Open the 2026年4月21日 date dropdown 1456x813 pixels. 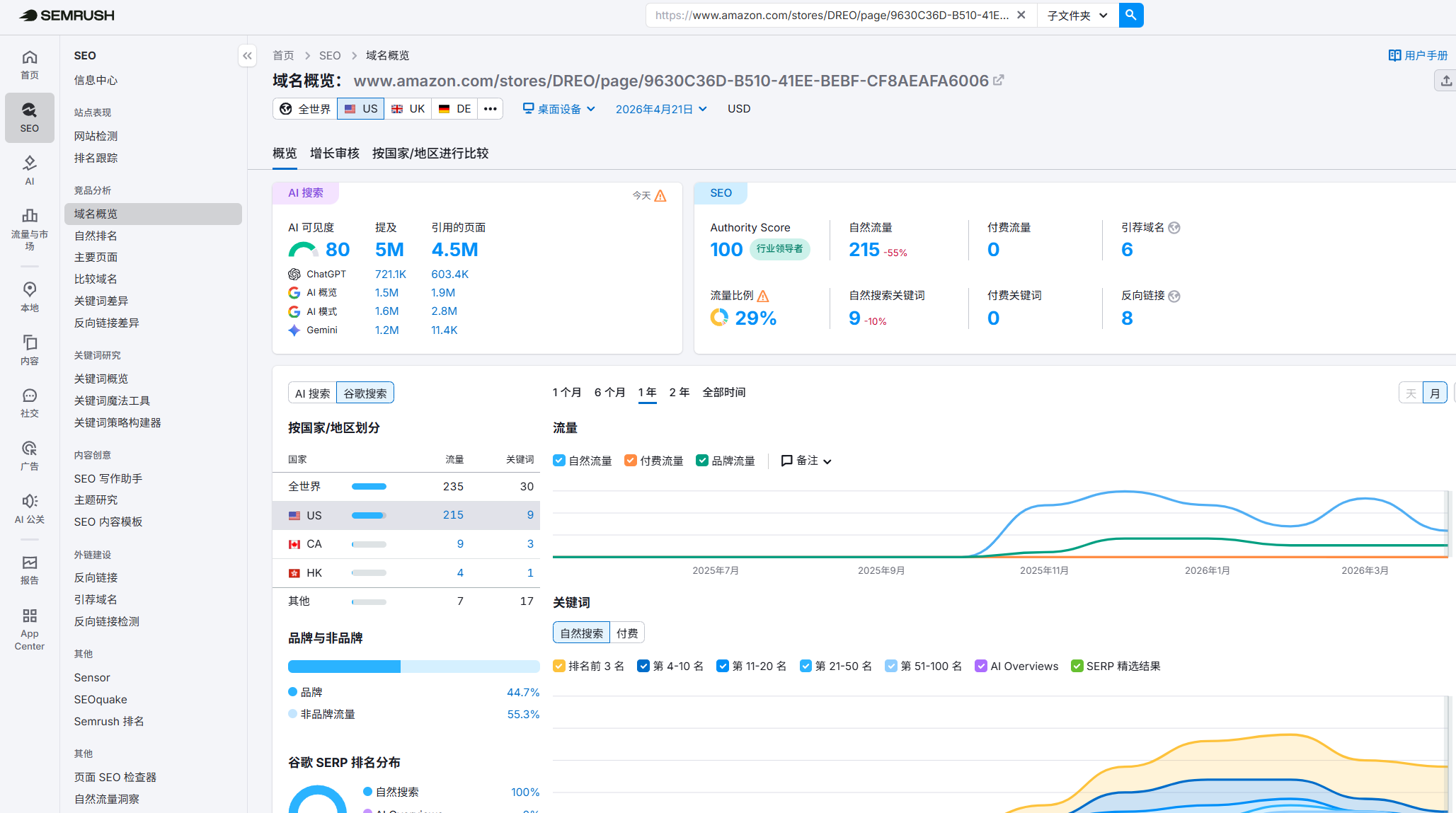click(x=661, y=109)
